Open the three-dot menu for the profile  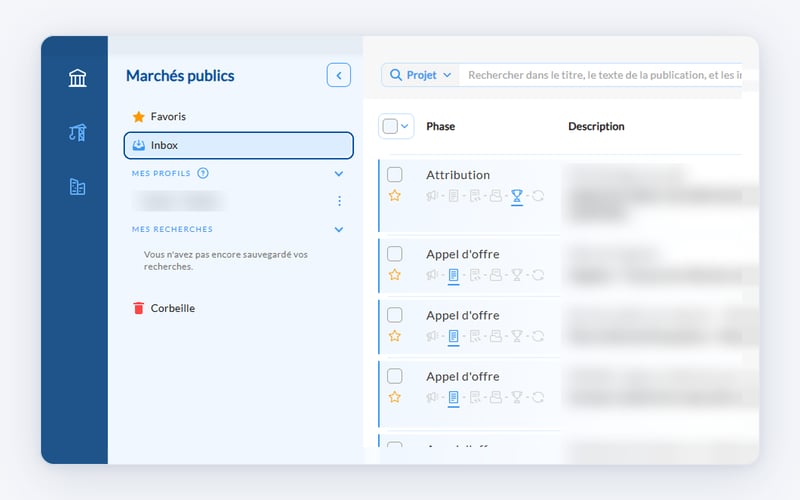(339, 201)
